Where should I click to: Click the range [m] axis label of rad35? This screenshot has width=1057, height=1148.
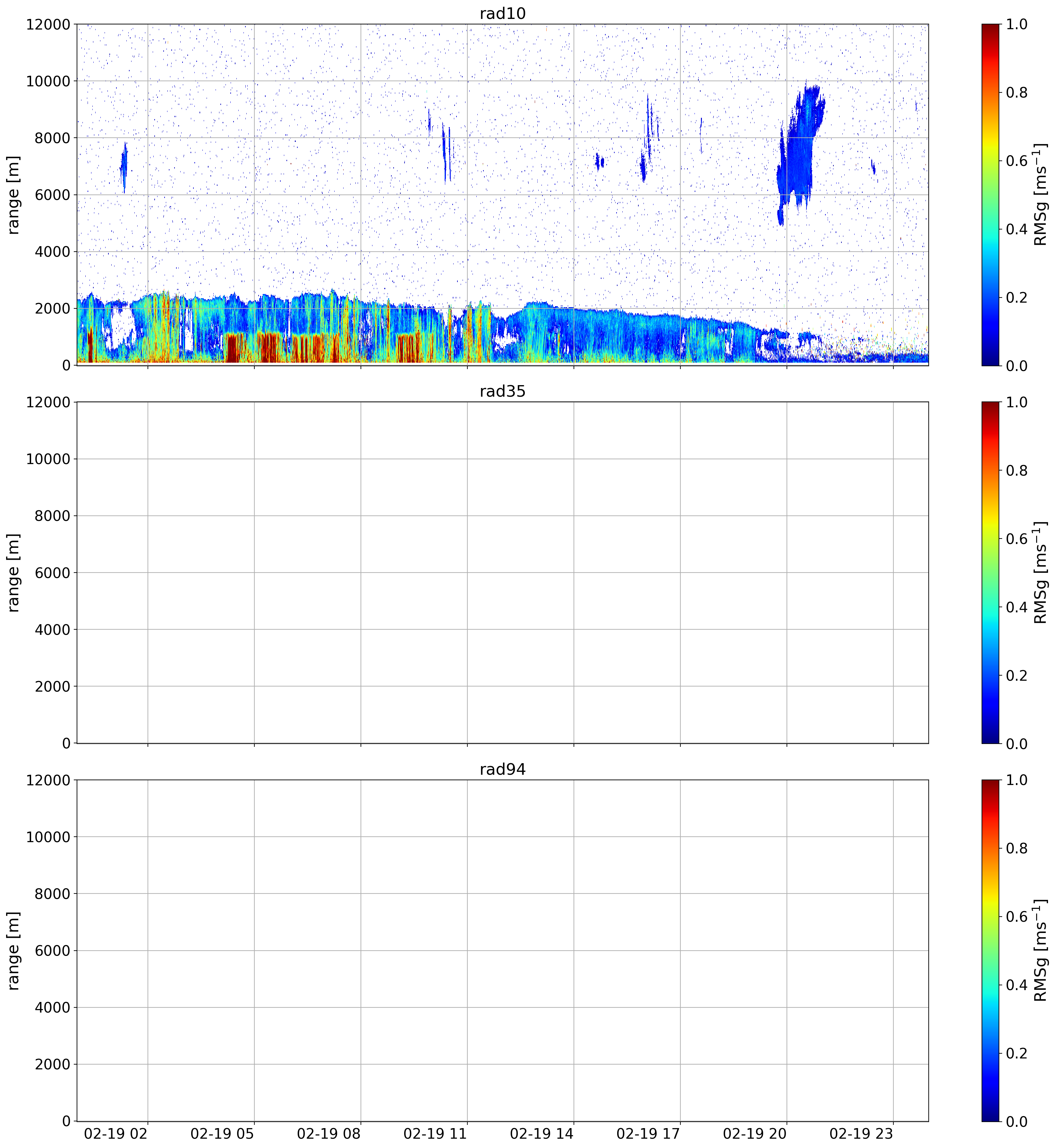tap(13, 572)
